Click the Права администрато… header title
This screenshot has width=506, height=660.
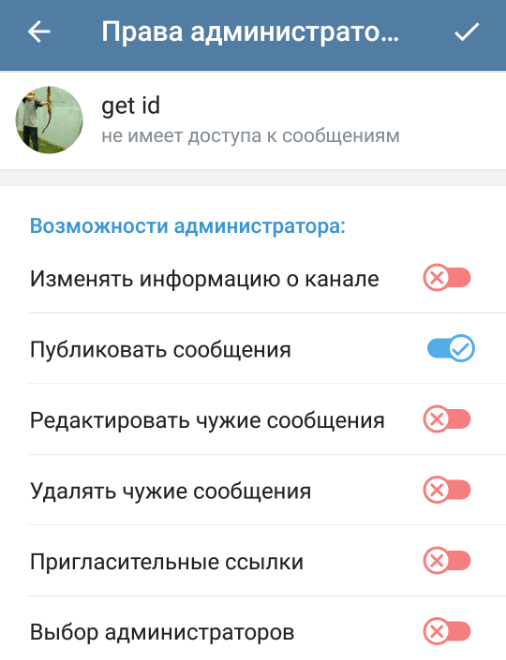[x=250, y=32]
